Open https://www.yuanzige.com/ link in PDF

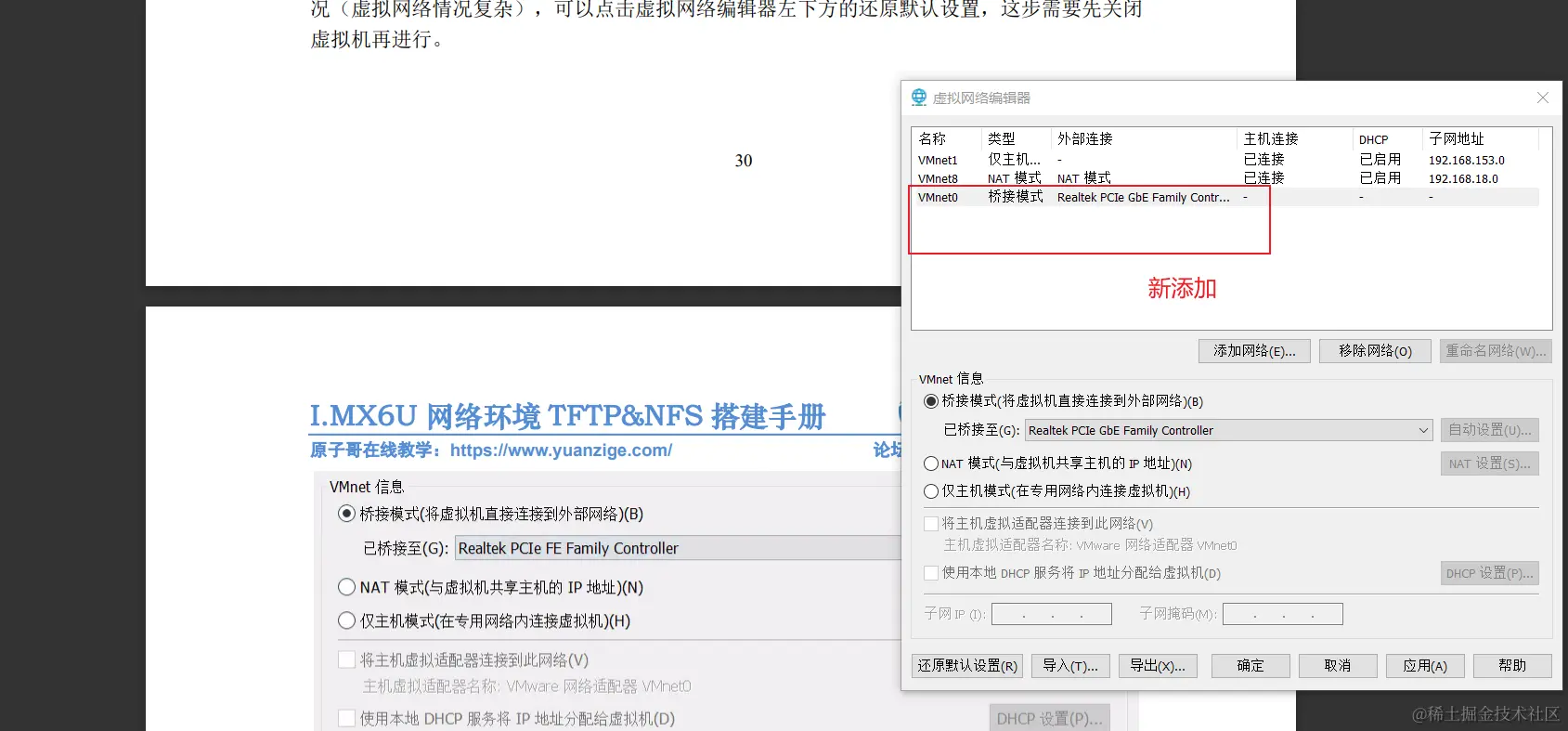click(561, 450)
